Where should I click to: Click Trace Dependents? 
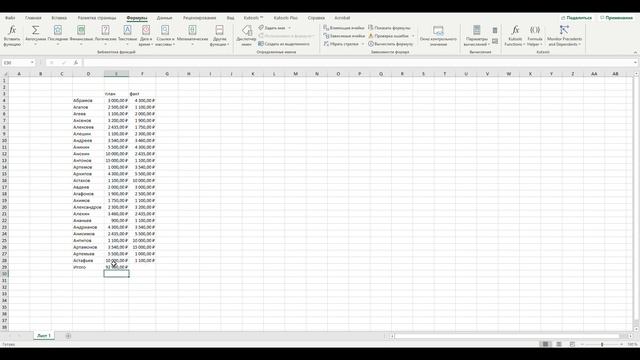pos(344,36)
